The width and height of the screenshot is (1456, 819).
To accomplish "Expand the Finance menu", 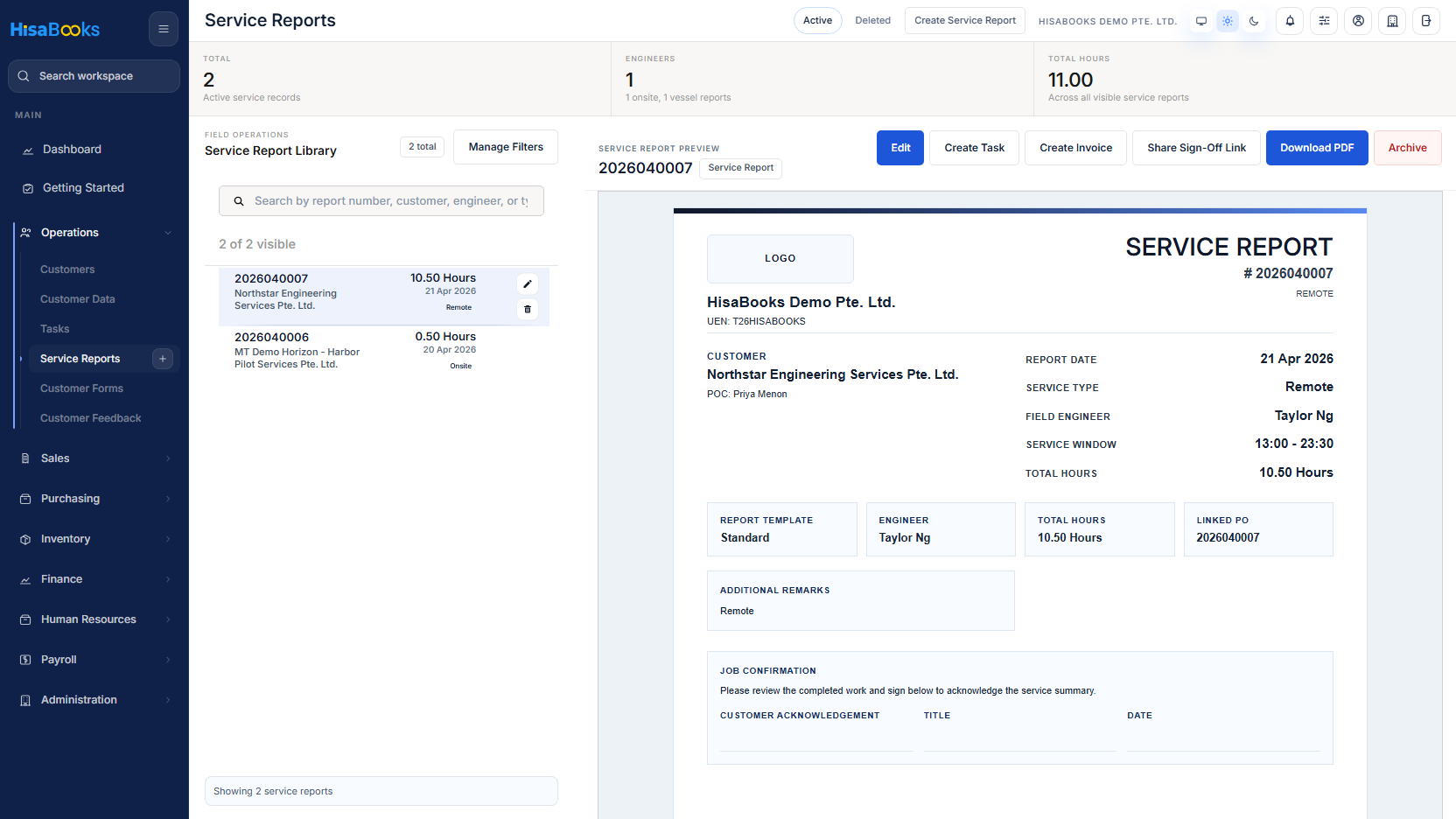I will pyautogui.click(x=168, y=579).
